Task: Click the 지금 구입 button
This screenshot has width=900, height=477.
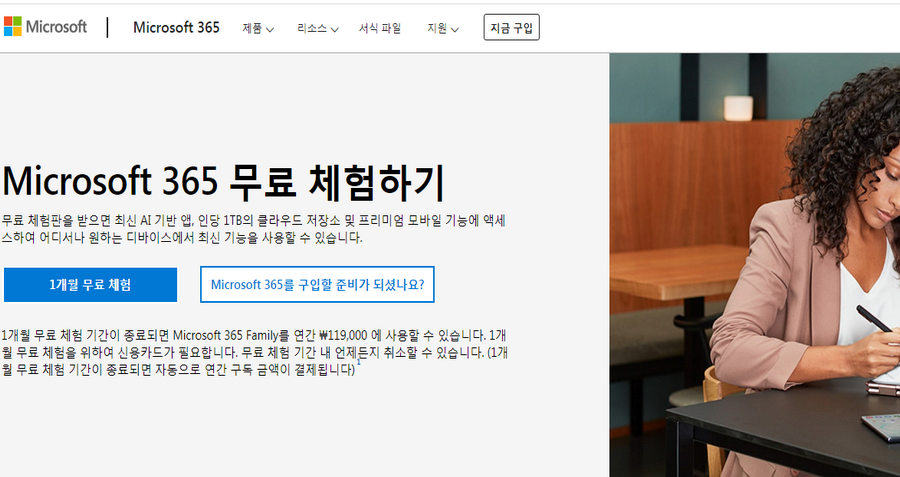Action: click(x=511, y=28)
